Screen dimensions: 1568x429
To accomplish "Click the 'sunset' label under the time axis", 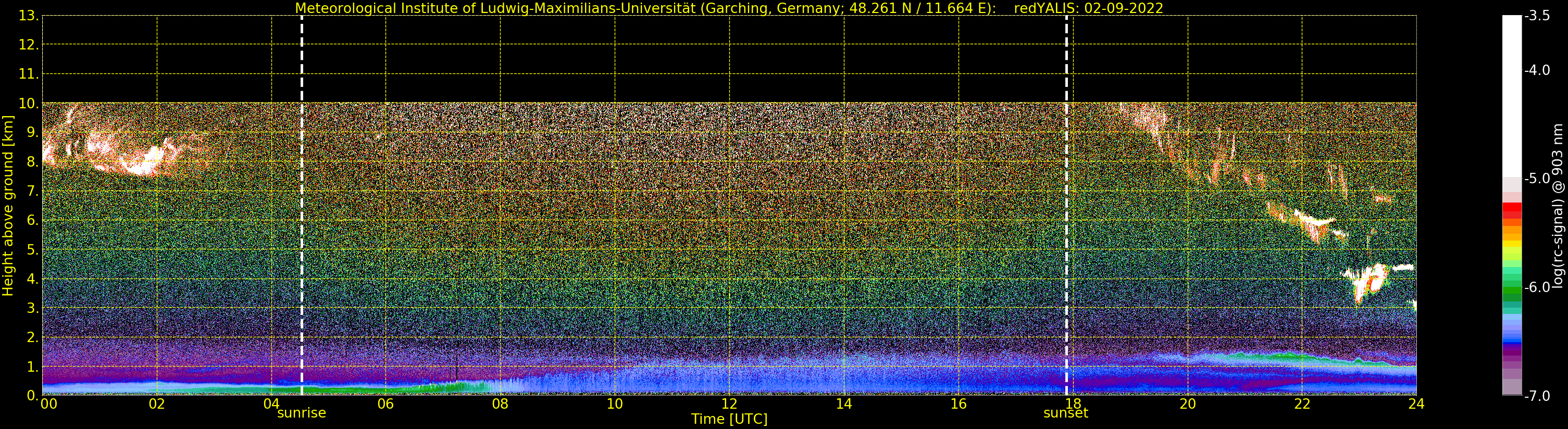I will (x=1066, y=413).
